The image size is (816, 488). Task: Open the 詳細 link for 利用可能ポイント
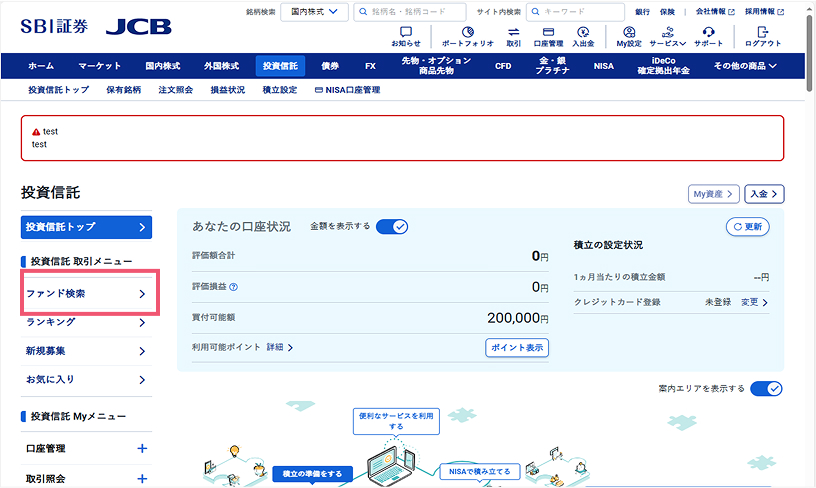tap(280, 347)
